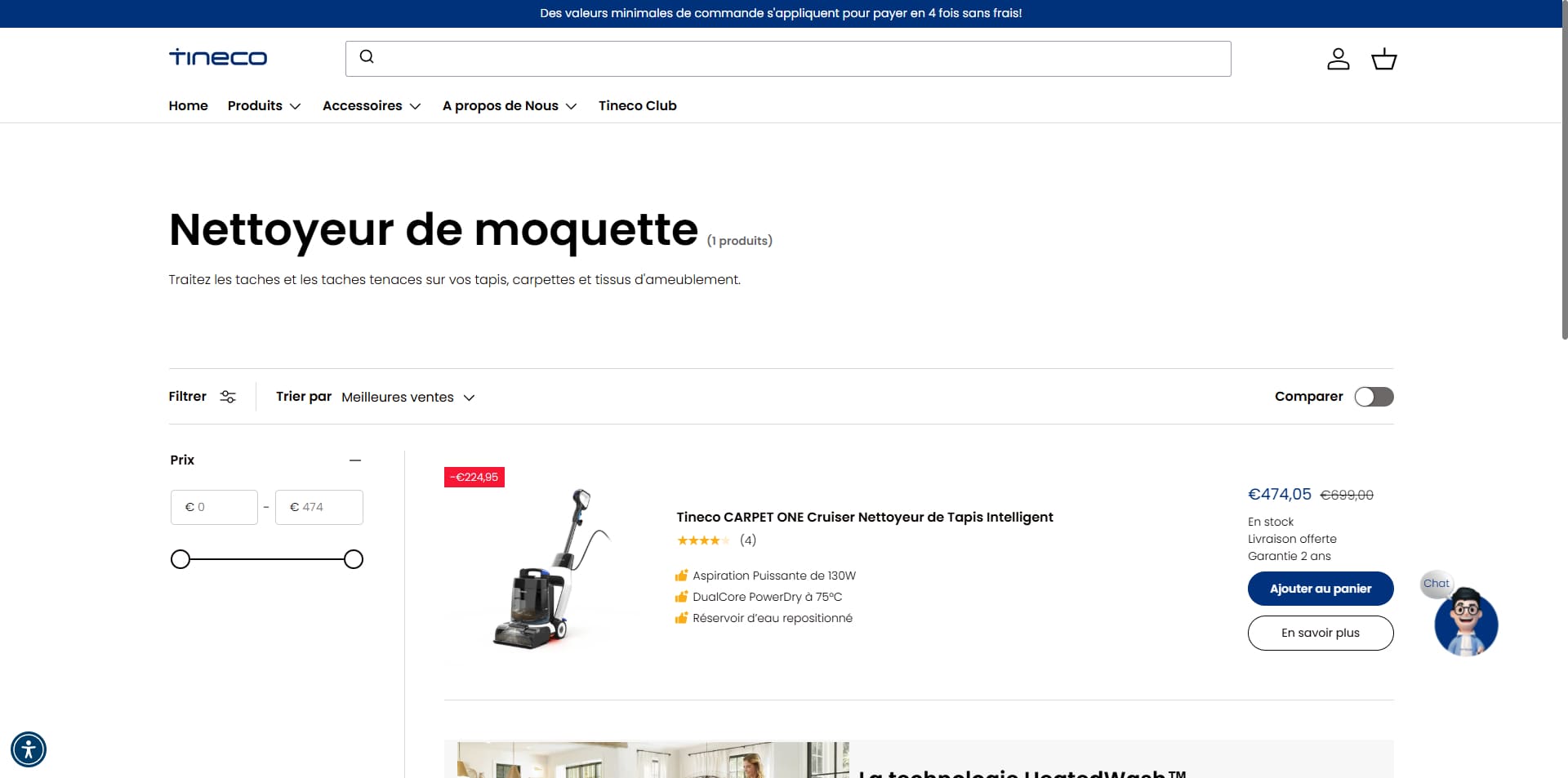
Task: Open the user account icon
Action: [1338, 59]
